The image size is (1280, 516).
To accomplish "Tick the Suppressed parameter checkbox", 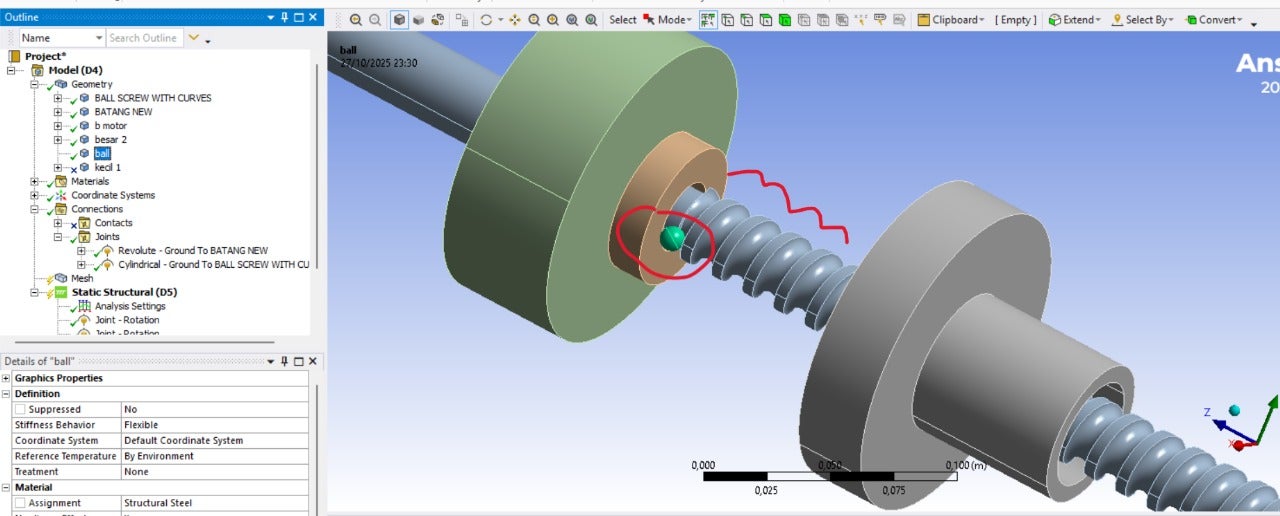I will 20,409.
